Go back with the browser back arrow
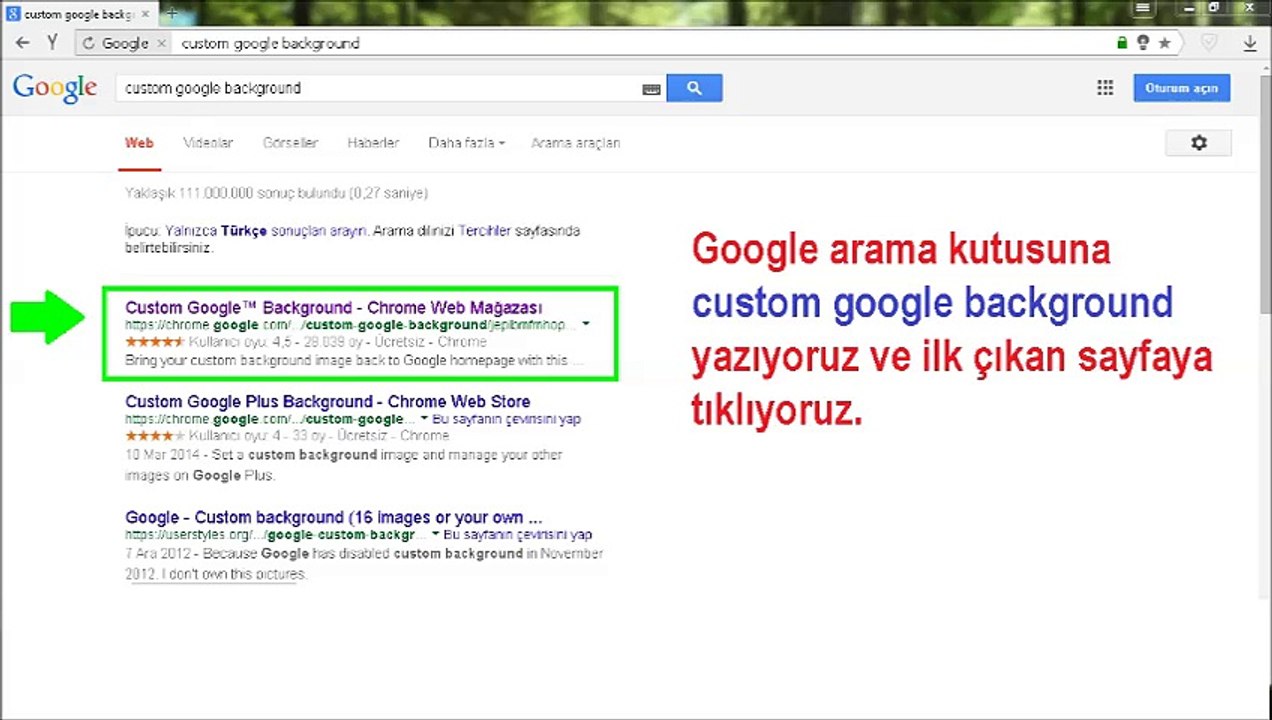This screenshot has height=720, width=1272. [x=22, y=43]
